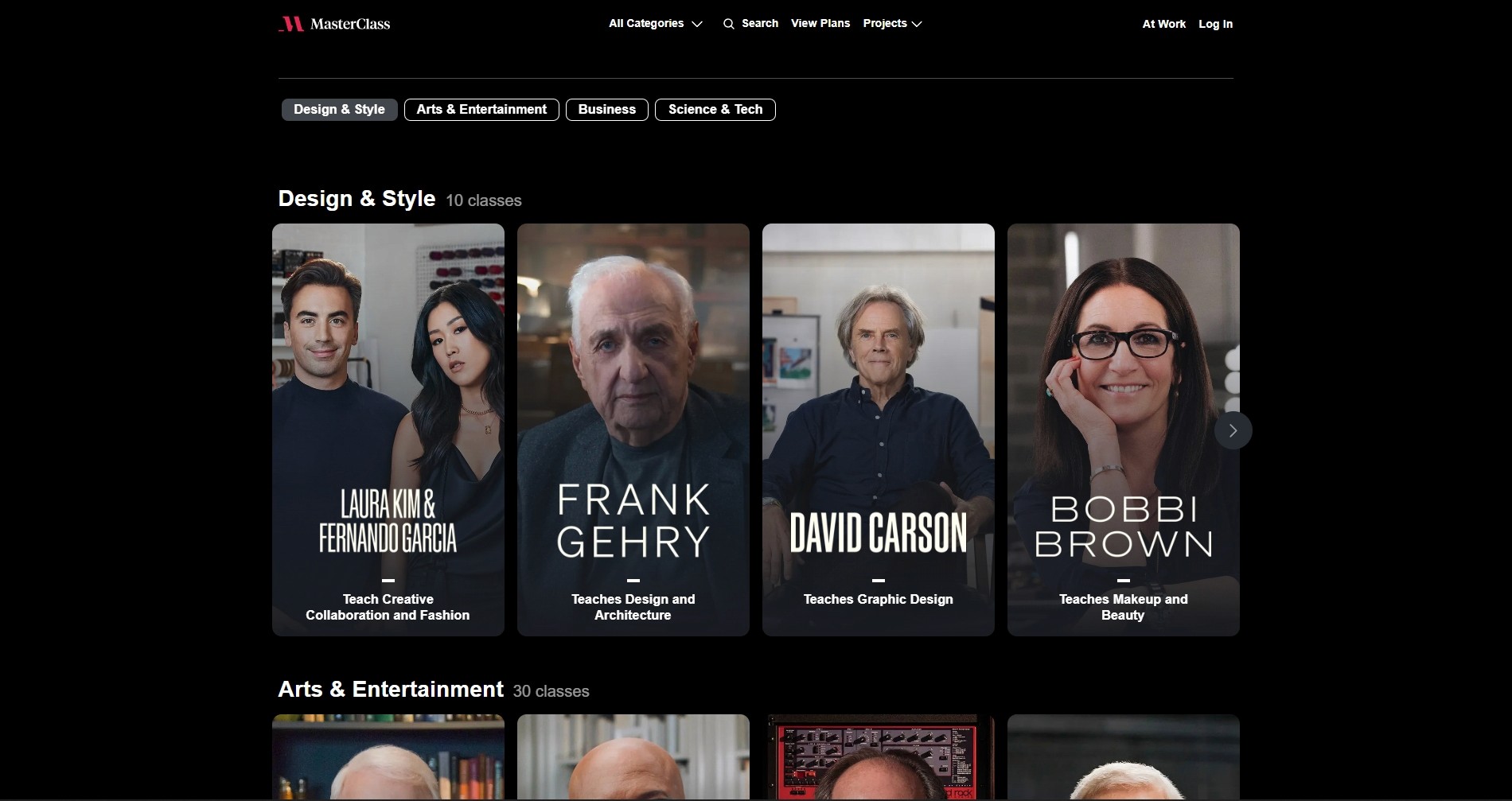Viewport: 1512px width, 801px height.
Task: Open View Plans page
Action: coord(820,24)
